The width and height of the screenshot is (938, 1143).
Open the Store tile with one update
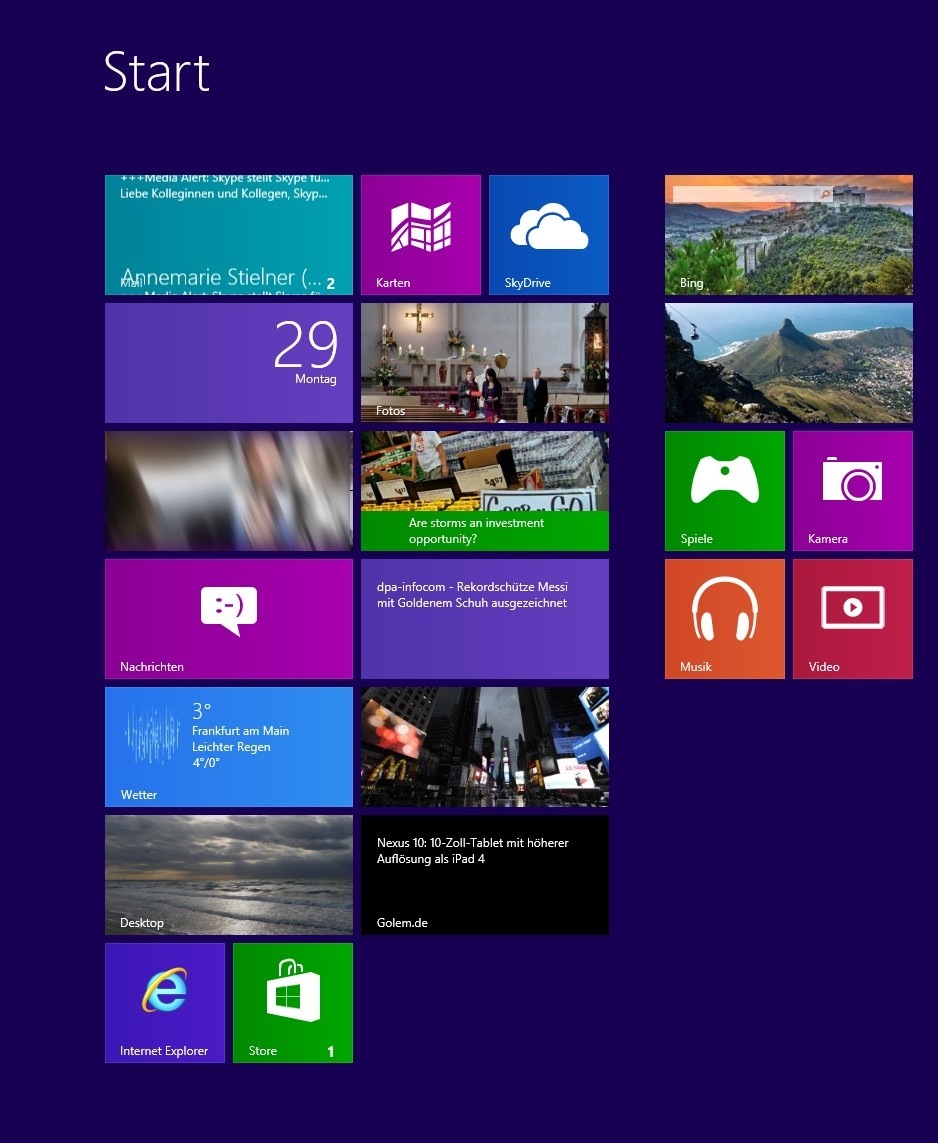coord(293,1003)
